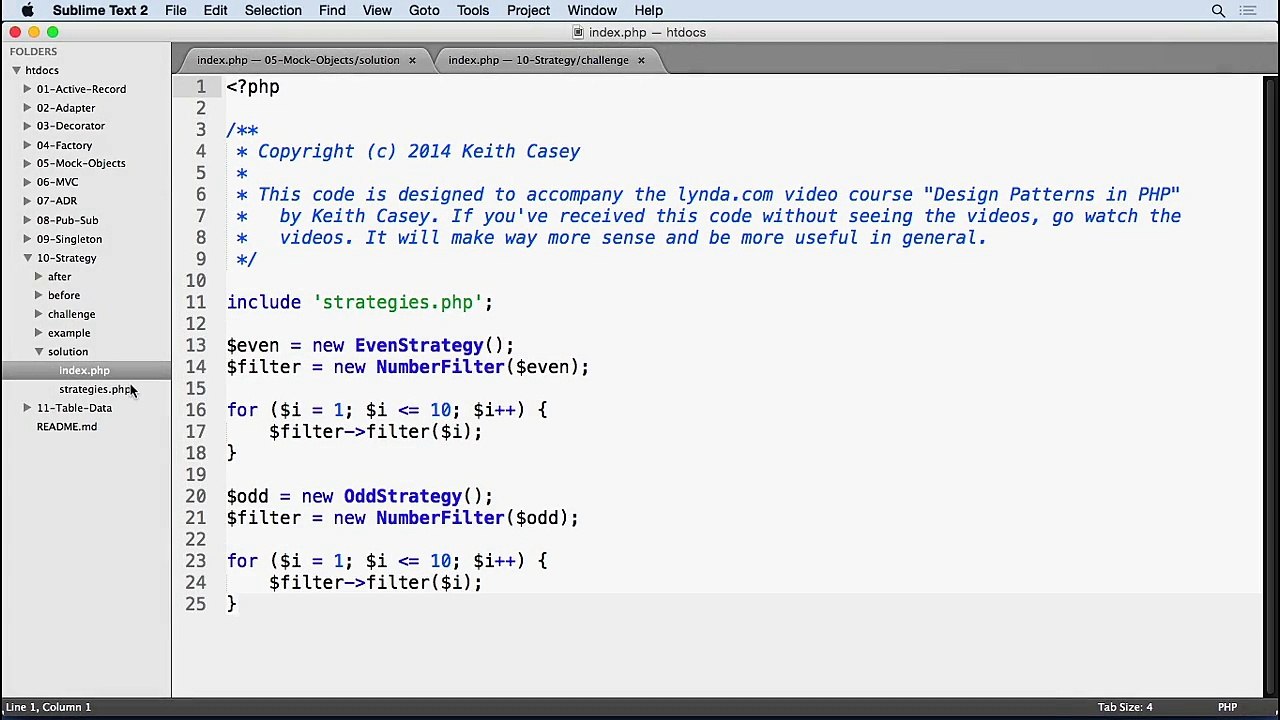This screenshot has height=720, width=1280.
Task: Close the 05-Mock-Objects/solution tab
Action: click(411, 60)
